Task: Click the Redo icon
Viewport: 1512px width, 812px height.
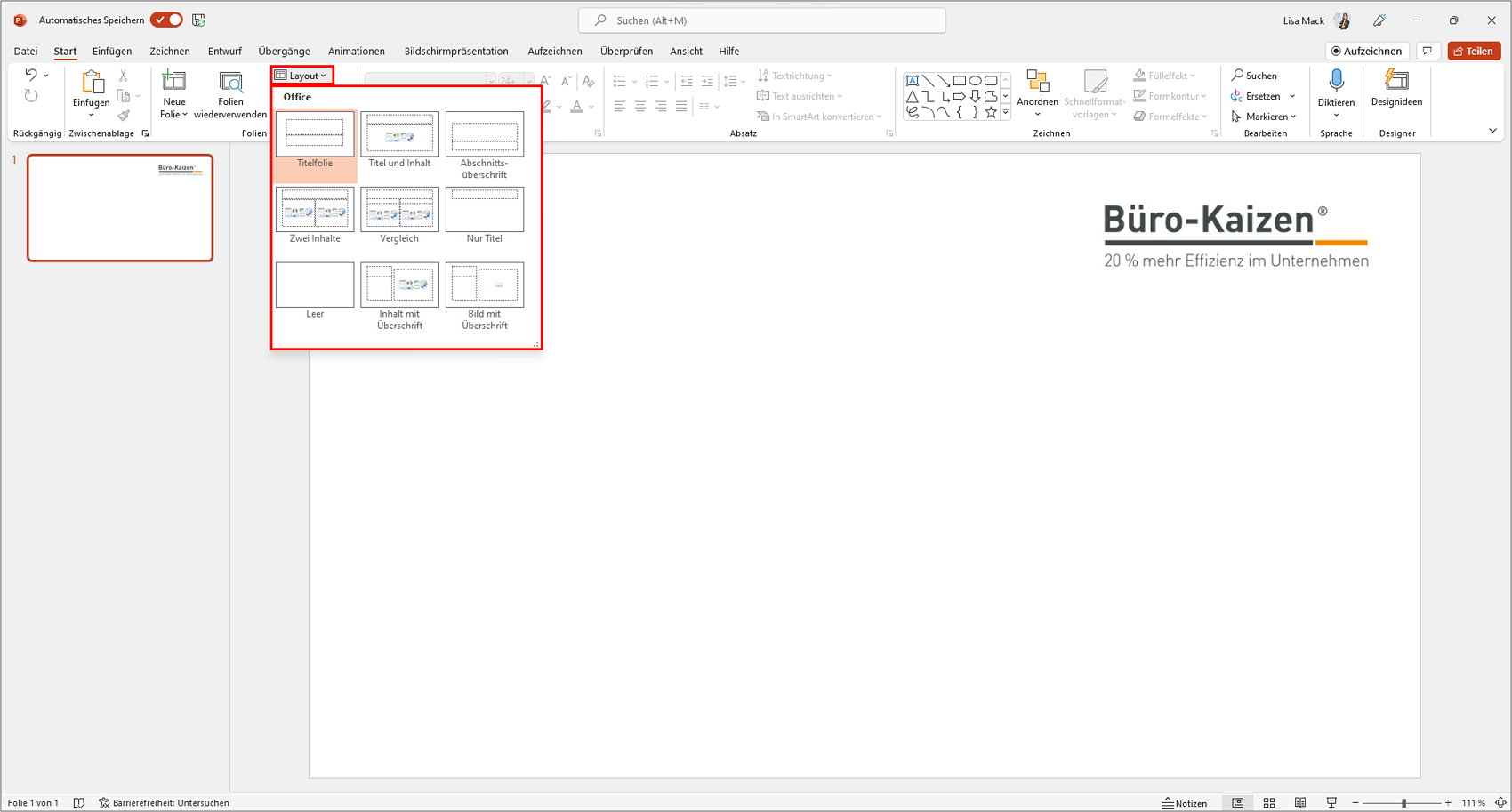Action: [x=31, y=96]
